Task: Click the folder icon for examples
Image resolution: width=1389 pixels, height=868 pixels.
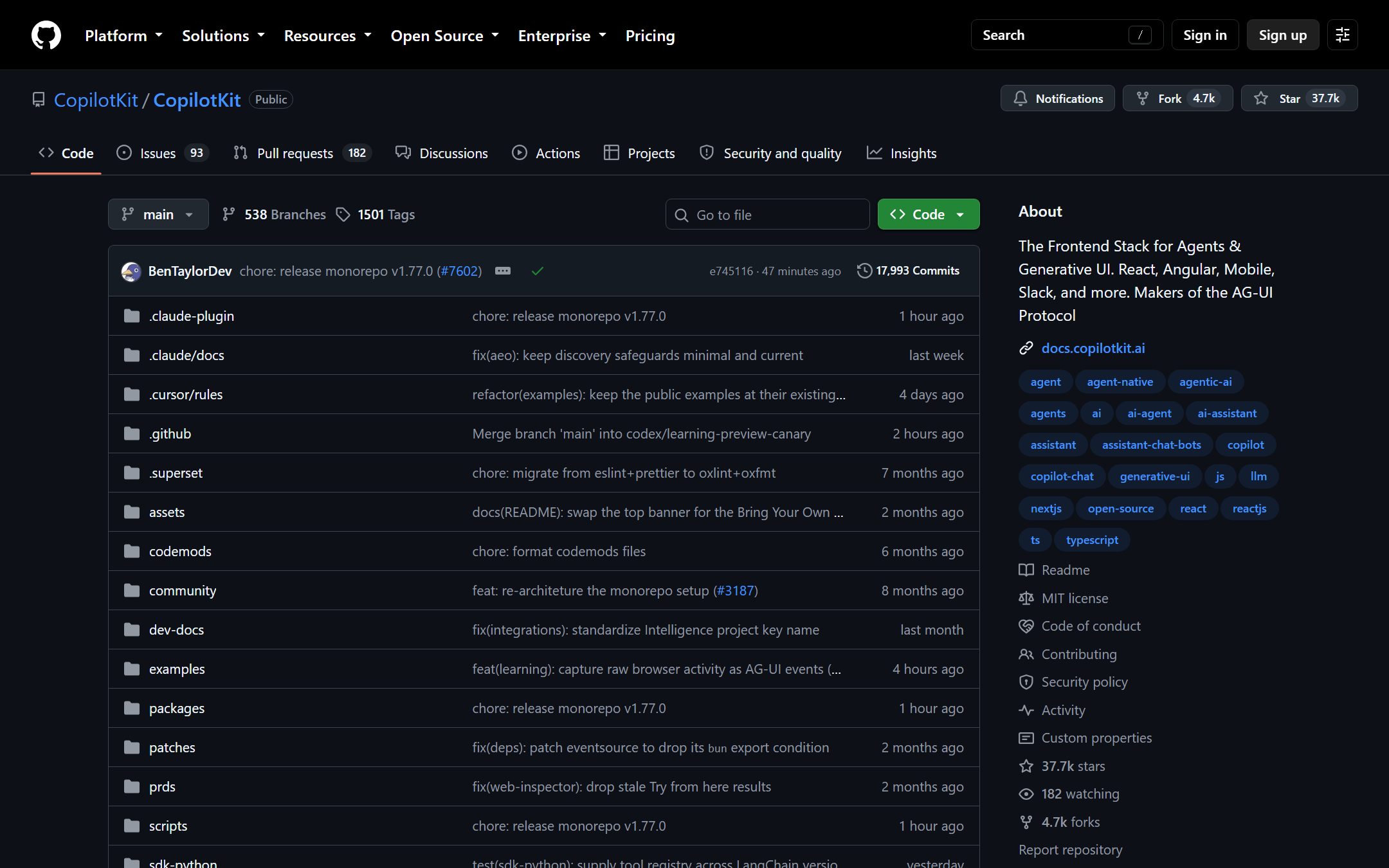Action: (x=132, y=669)
